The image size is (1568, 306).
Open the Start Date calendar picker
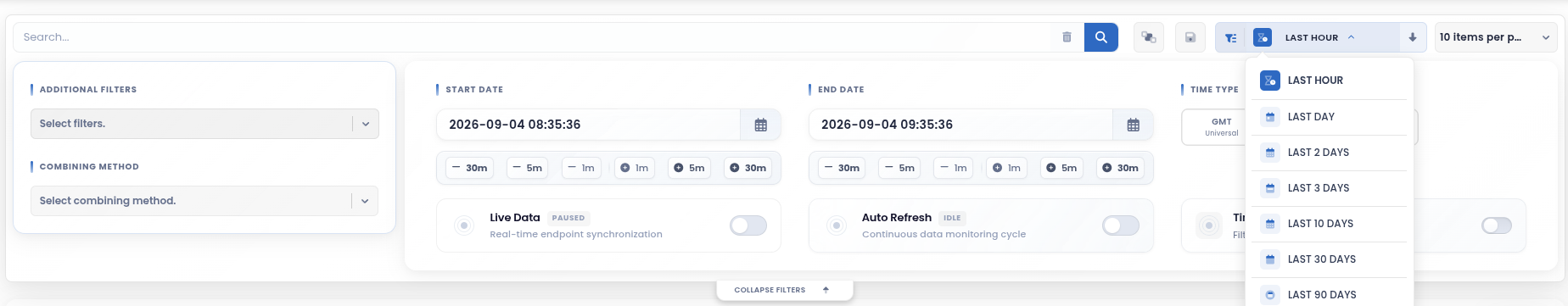tap(760, 125)
